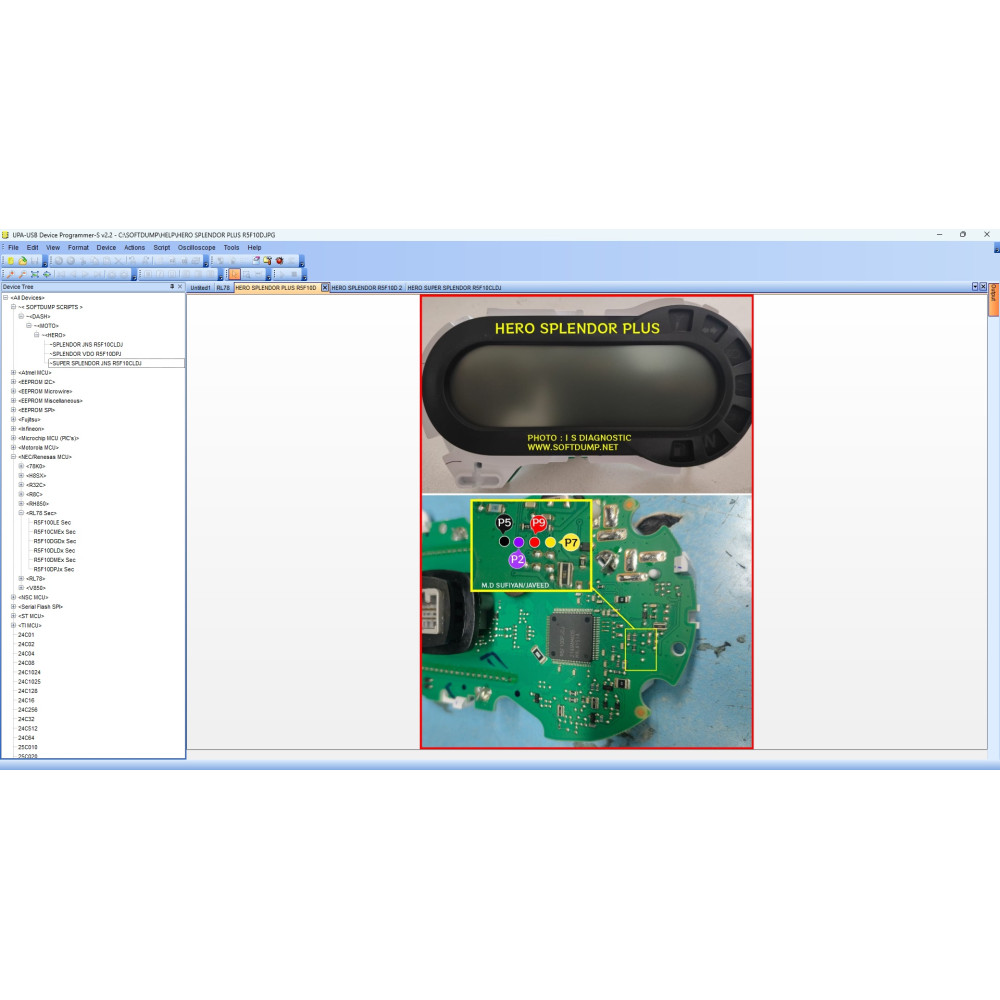Click the Open file folder icon
Image resolution: width=1000 pixels, height=1000 pixels.
coord(23,261)
